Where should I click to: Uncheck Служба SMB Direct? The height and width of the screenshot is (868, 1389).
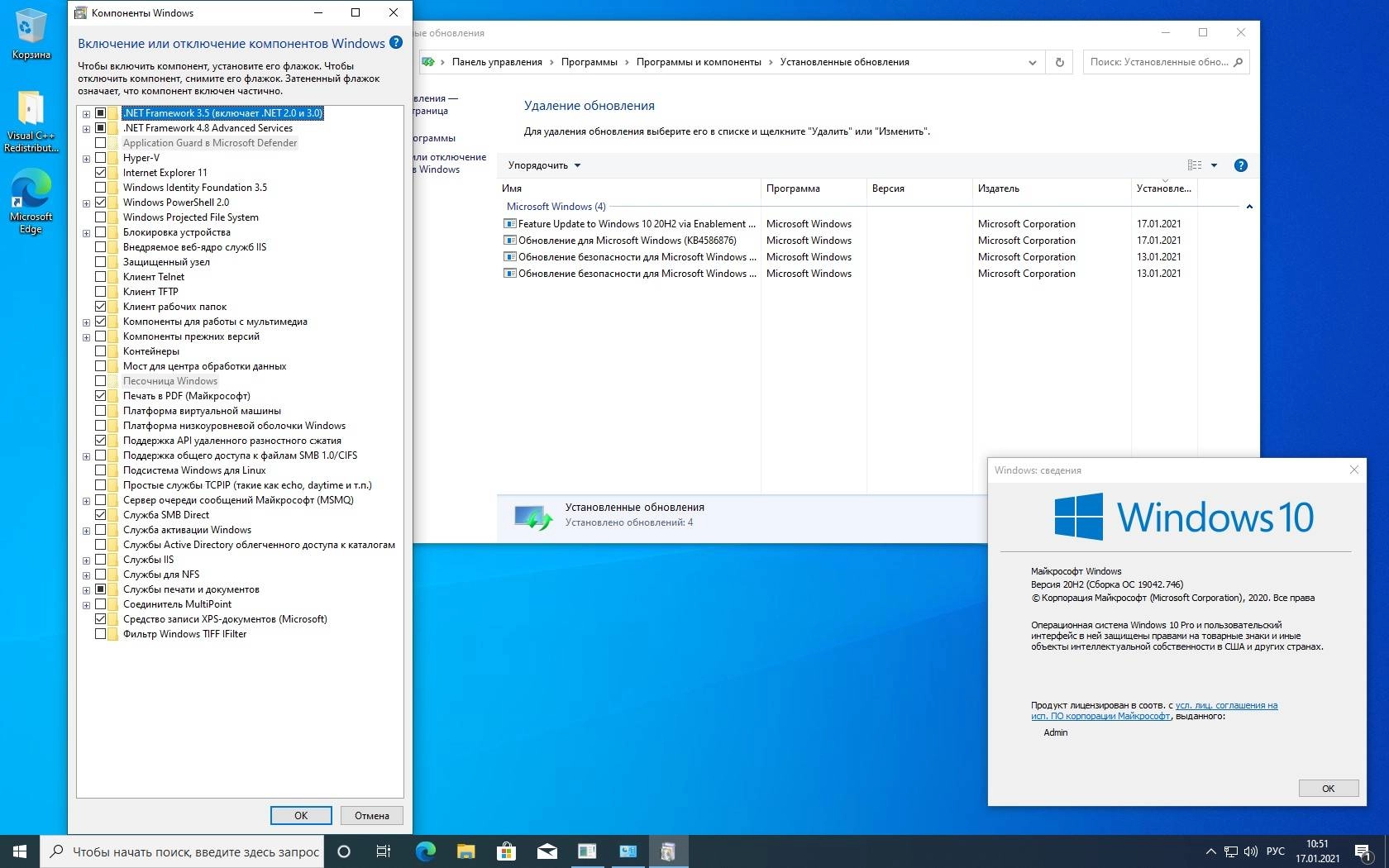pyautogui.click(x=101, y=515)
